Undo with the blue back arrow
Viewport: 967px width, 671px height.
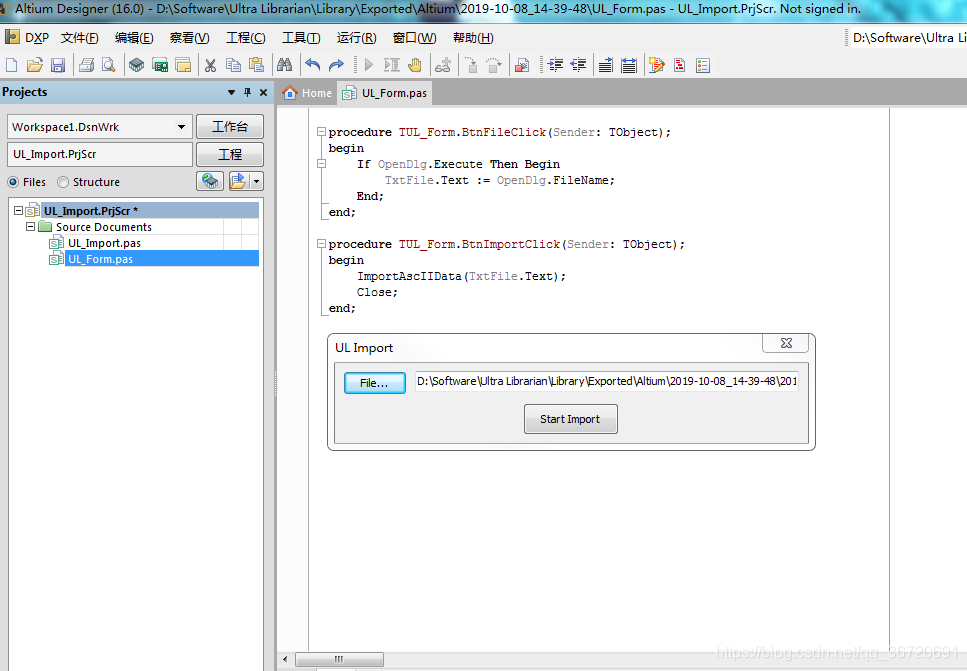tap(313, 65)
